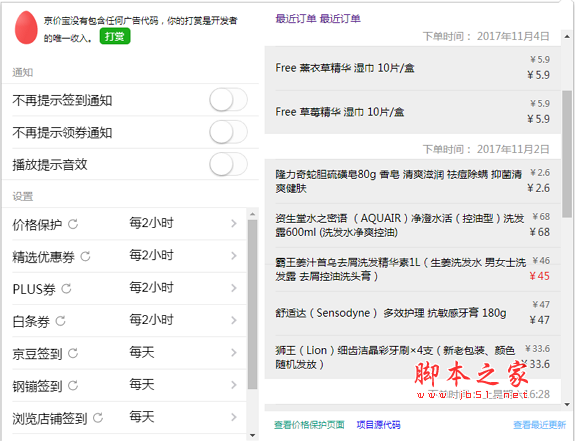575x441 pixels.
Task: Toggle 不再提示领券通知 switch
Action: 228,132
